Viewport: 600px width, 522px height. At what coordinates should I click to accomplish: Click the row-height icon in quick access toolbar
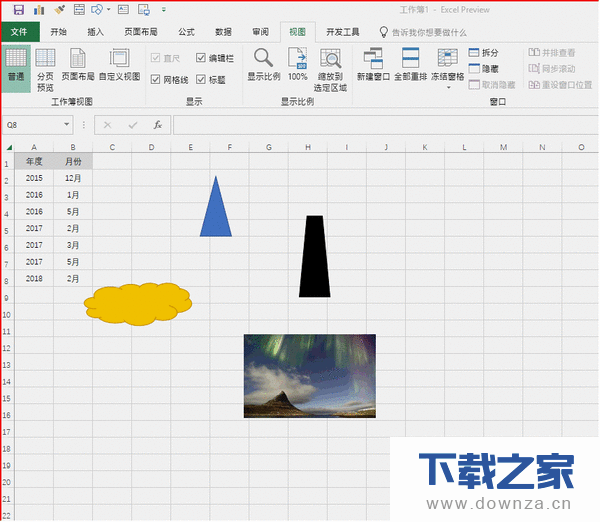click(79, 10)
